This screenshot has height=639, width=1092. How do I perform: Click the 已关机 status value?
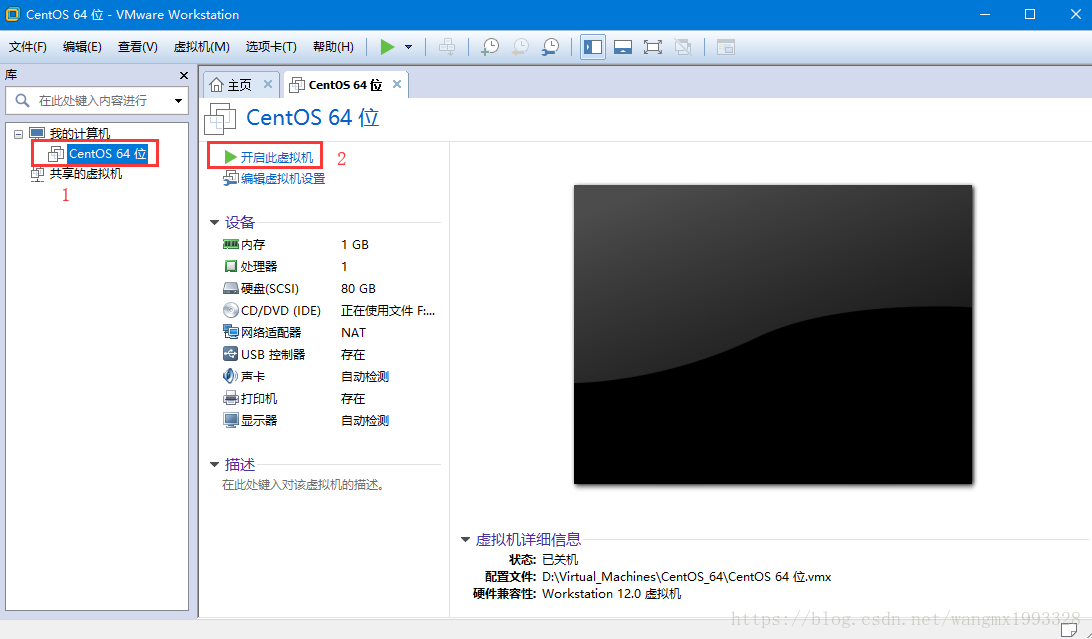[560, 560]
